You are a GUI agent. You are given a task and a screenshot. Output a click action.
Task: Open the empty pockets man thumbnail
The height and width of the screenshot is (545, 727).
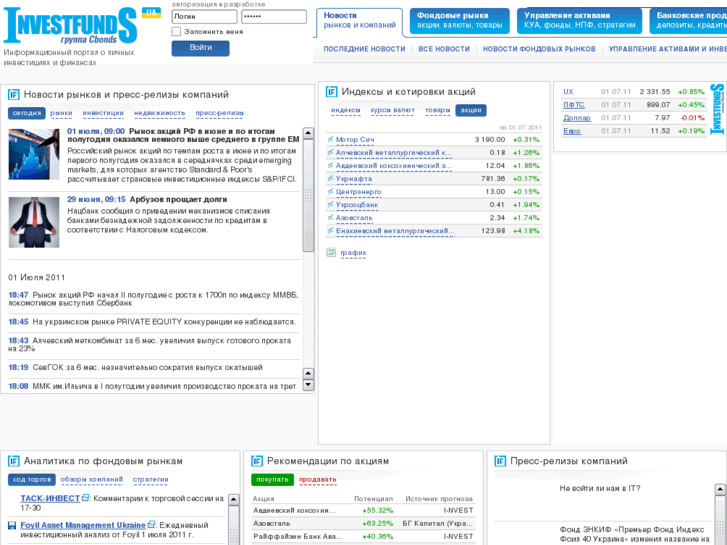coord(34,222)
